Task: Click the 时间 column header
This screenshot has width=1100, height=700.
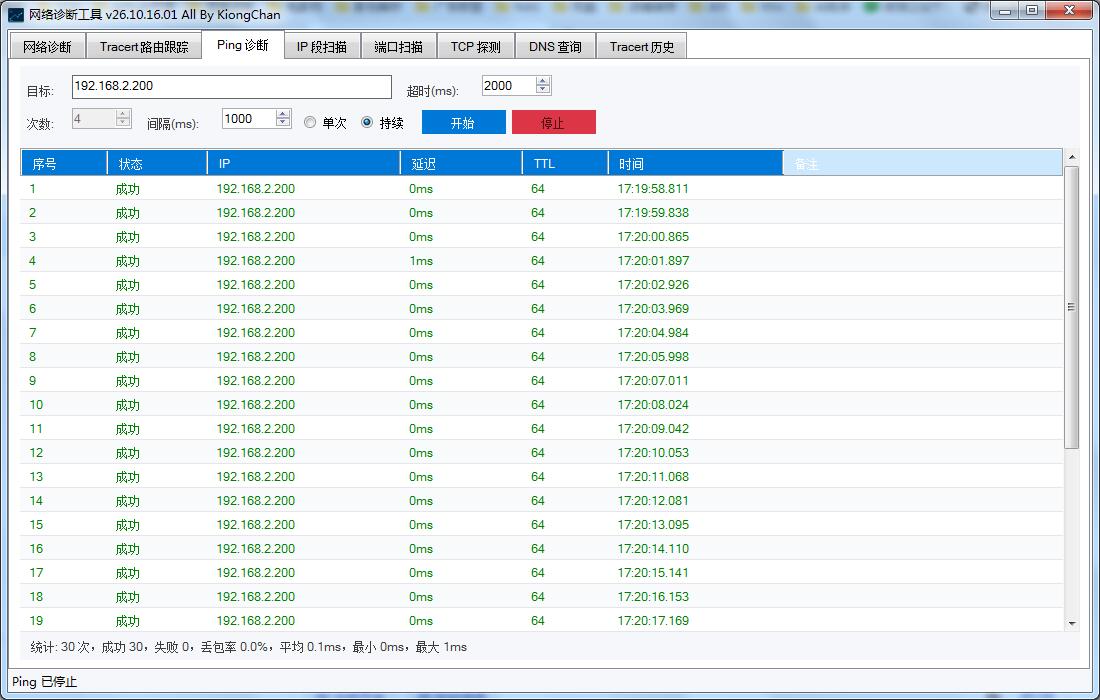Action: tap(695, 163)
